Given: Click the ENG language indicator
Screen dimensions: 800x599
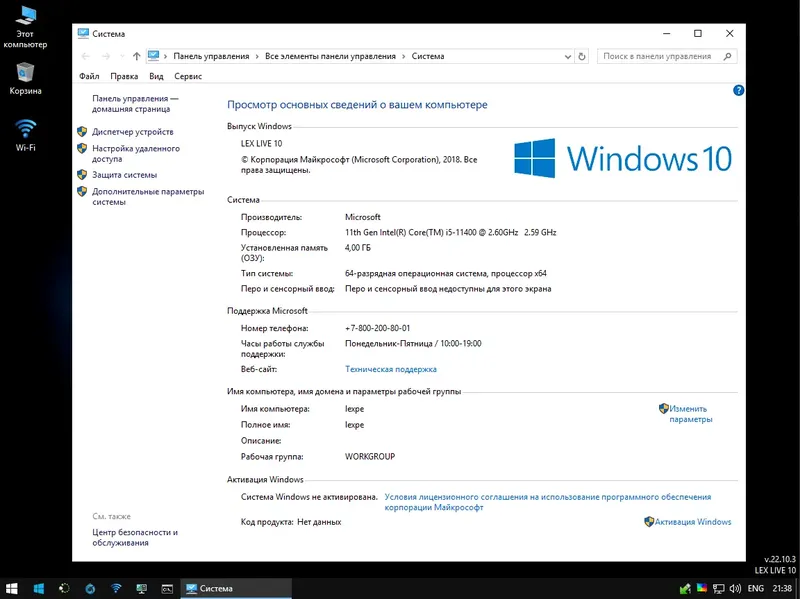Looking at the screenshot, I should pyautogui.click(x=756, y=588).
